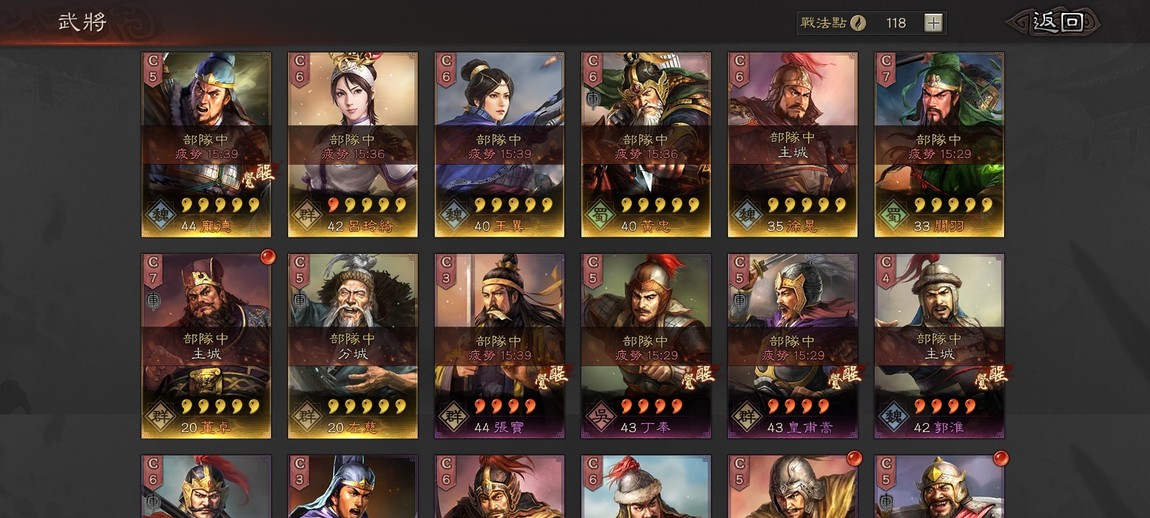Viewport: 1150px width, 518px height.
Task: Click the 返回 back button
Action: (1056, 22)
